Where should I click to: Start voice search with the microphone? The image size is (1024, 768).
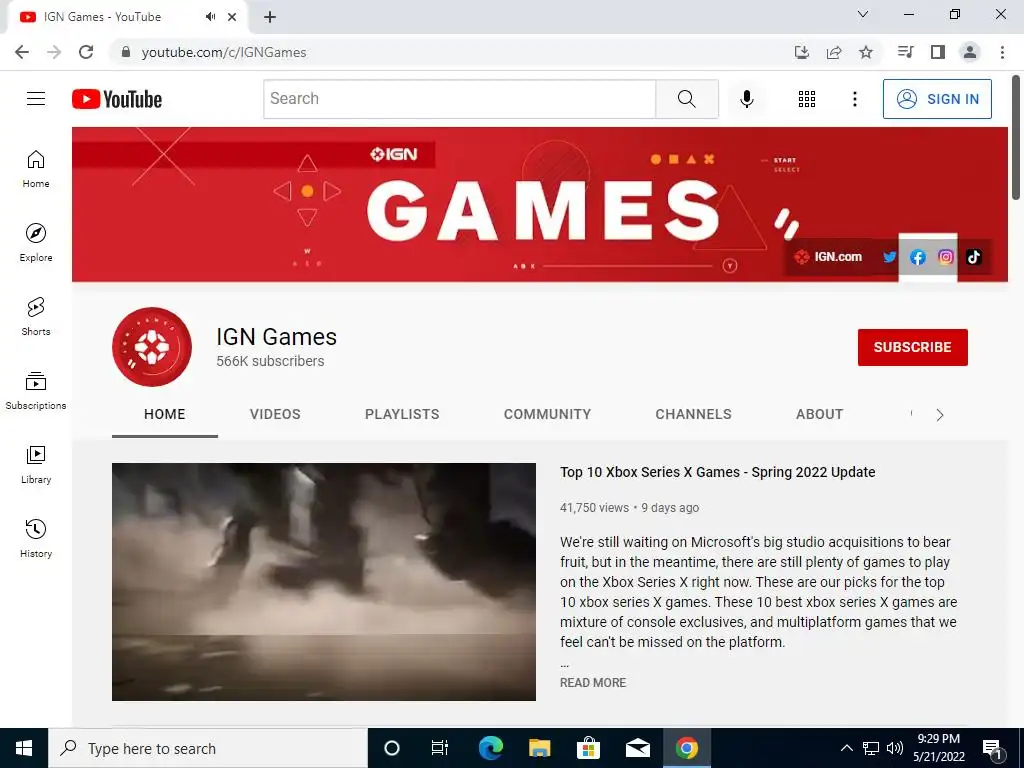[x=746, y=99]
